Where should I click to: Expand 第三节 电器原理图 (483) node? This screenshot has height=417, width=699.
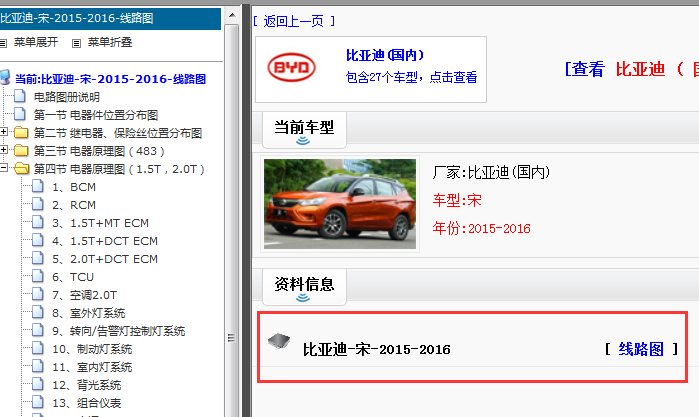(4, 149)
